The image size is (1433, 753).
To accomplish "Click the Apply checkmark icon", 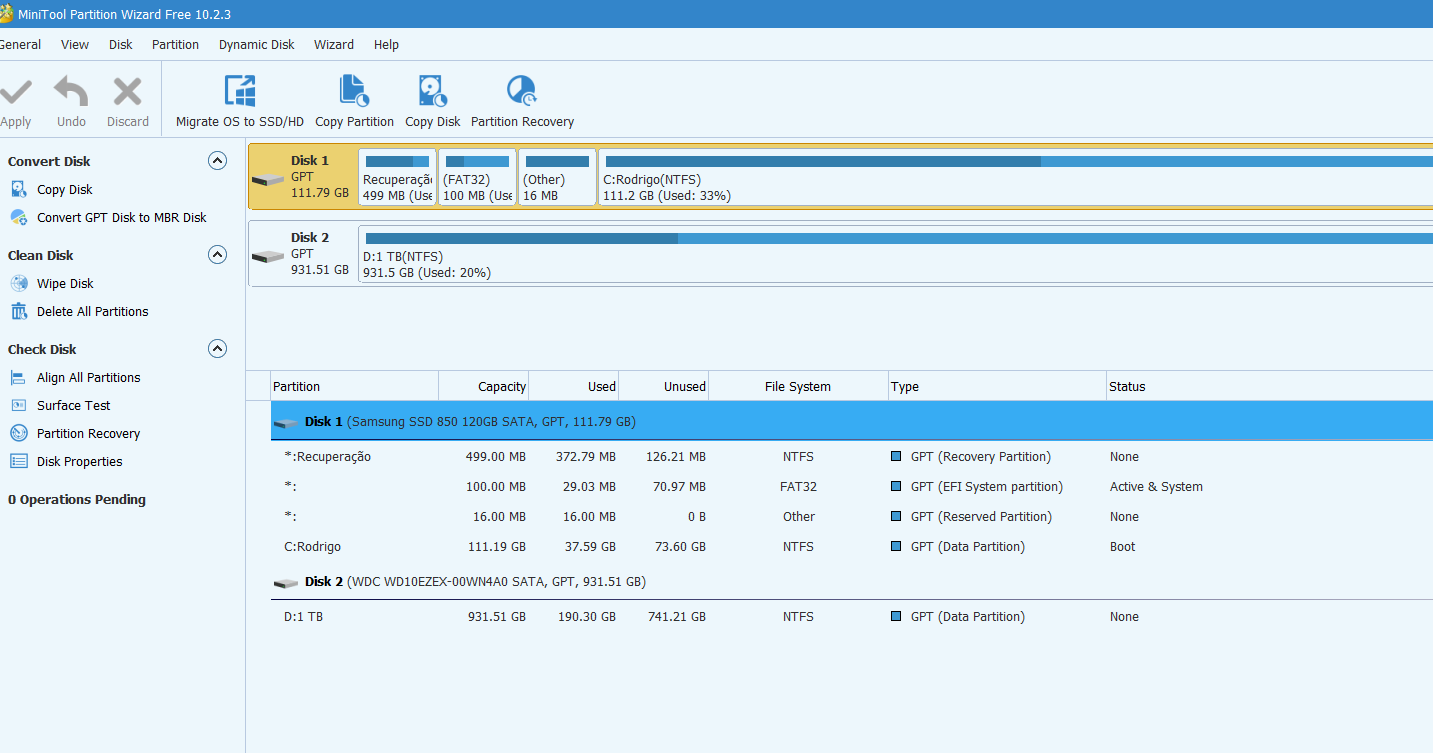I will tap(16, 92).
